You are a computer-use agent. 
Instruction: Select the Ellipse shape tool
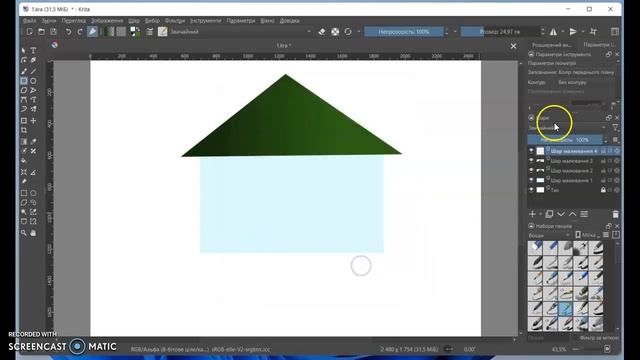(x=33, y=81)
